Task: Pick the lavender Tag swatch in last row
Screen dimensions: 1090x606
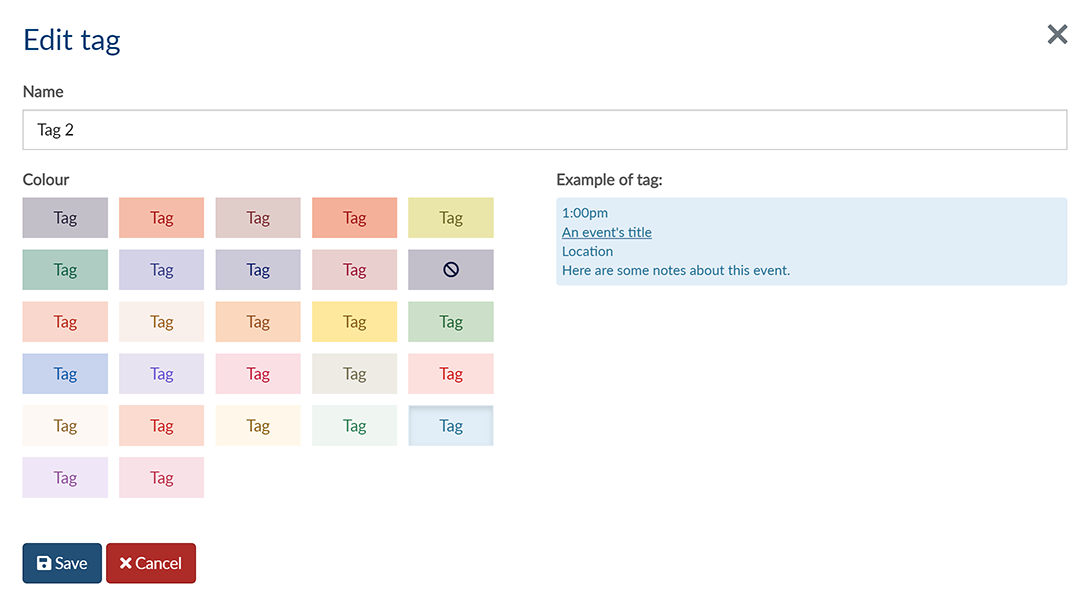Action: coord(65,478)
